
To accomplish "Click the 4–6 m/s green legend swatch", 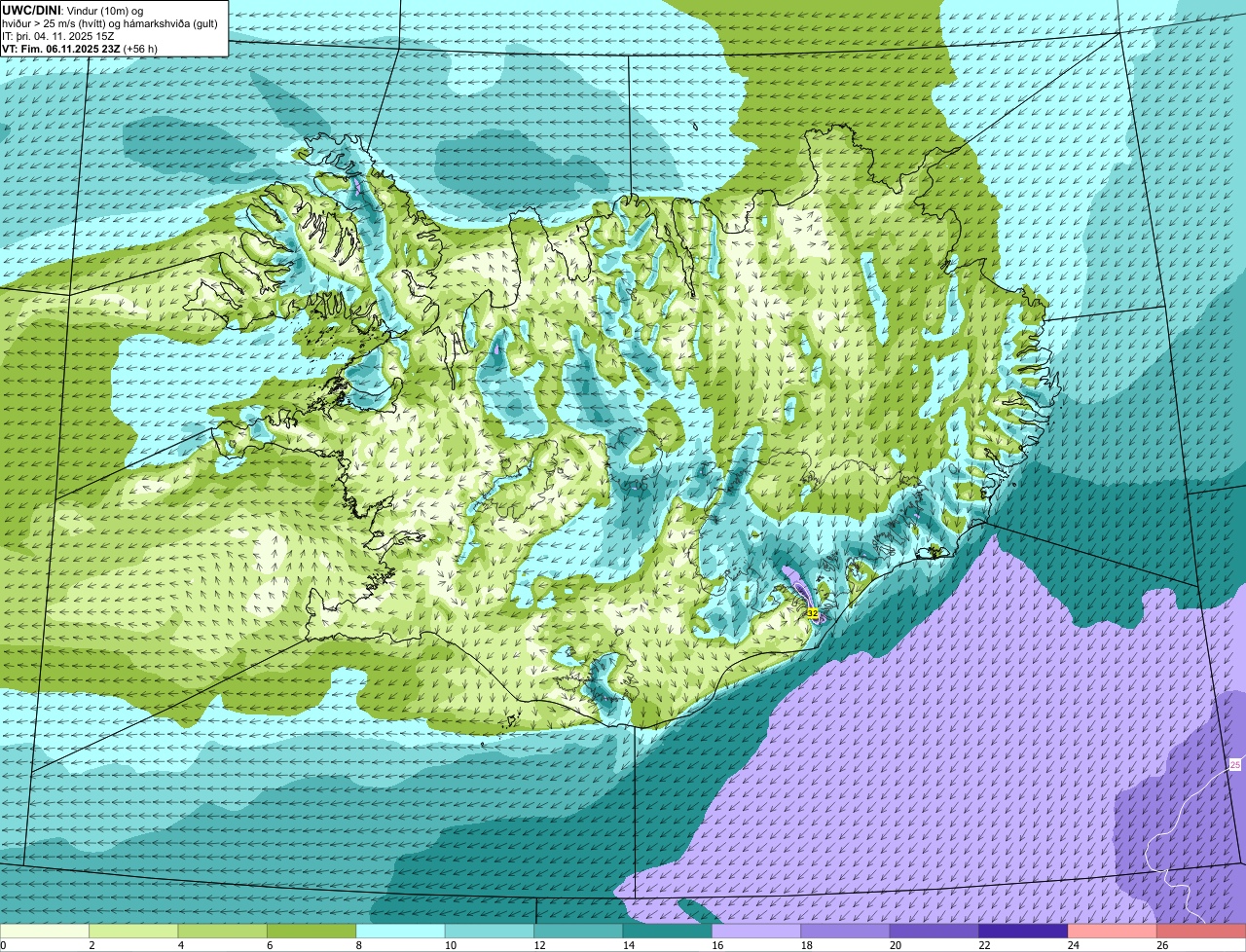I will point(223,931).
